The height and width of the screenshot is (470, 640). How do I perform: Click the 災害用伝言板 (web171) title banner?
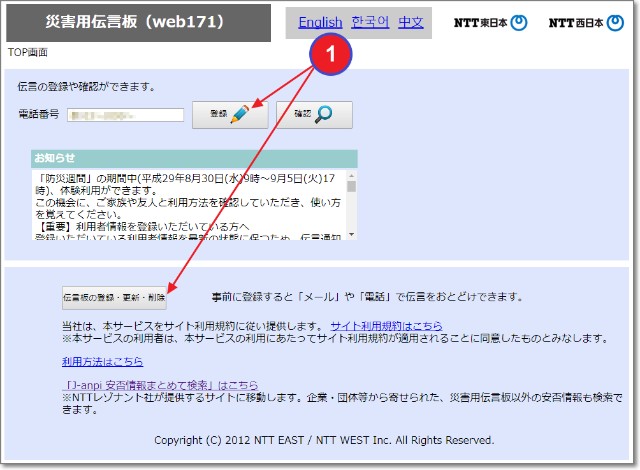coord(136,22)
